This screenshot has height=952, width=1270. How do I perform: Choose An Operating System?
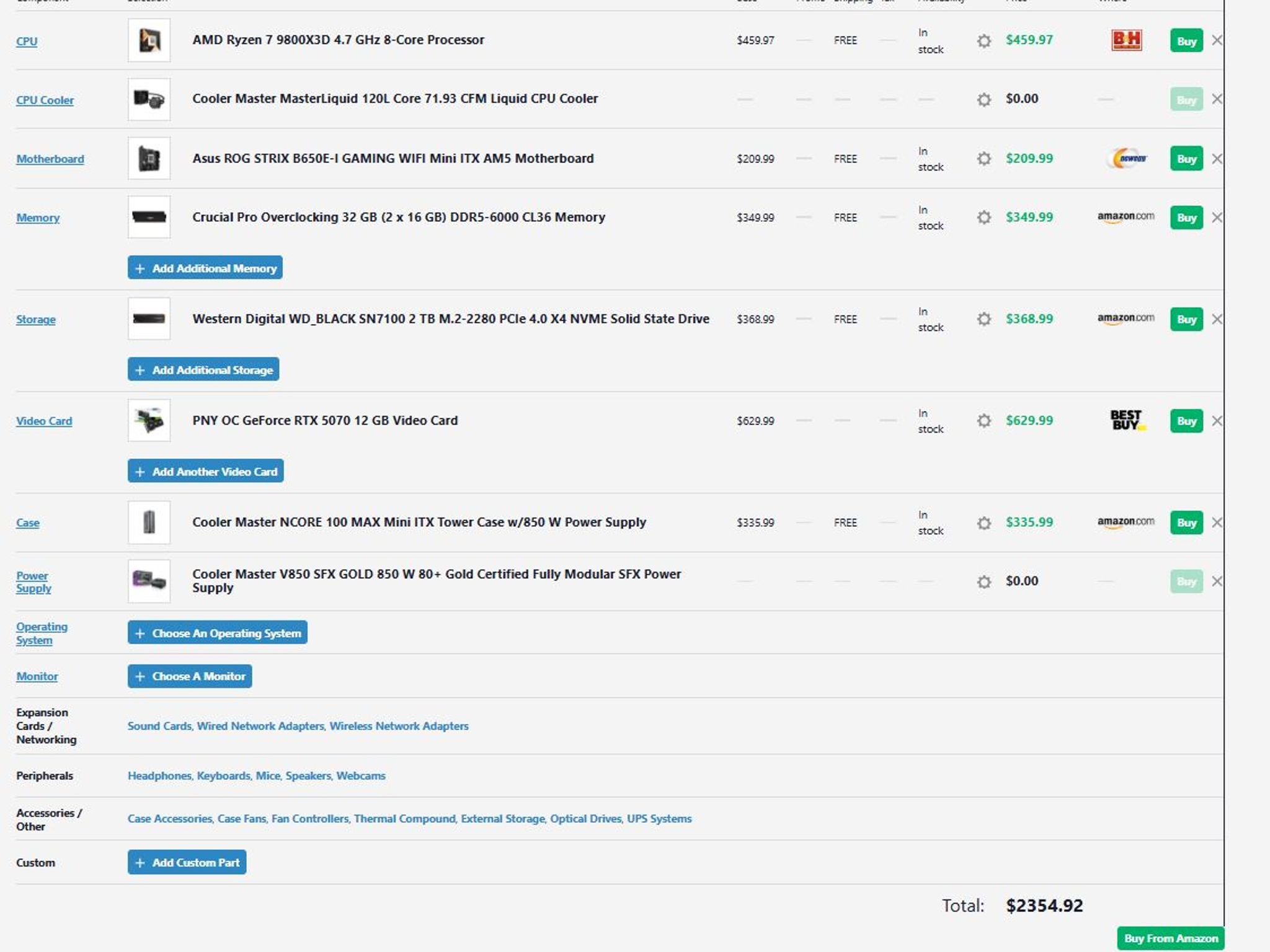coord(218,633)
